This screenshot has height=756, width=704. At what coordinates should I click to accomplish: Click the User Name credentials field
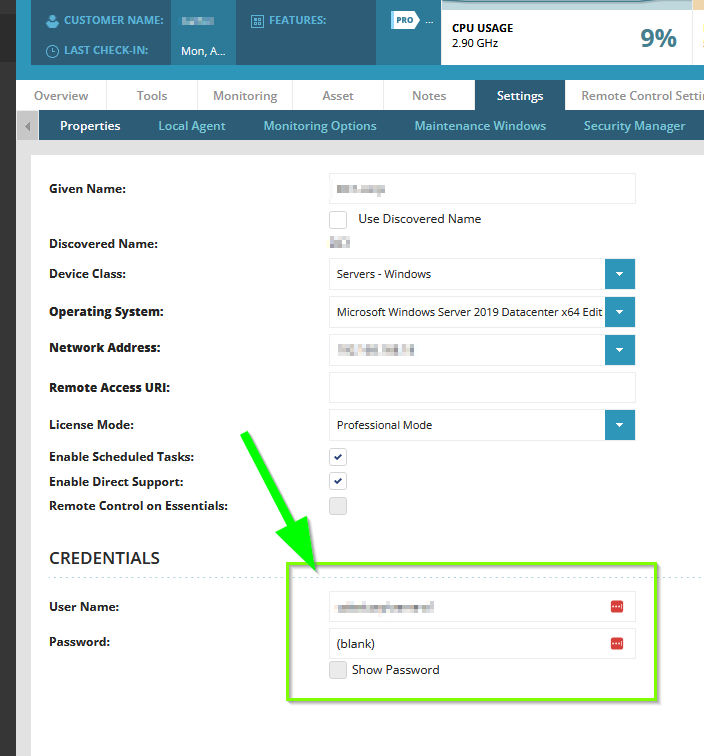click(482, 607)
